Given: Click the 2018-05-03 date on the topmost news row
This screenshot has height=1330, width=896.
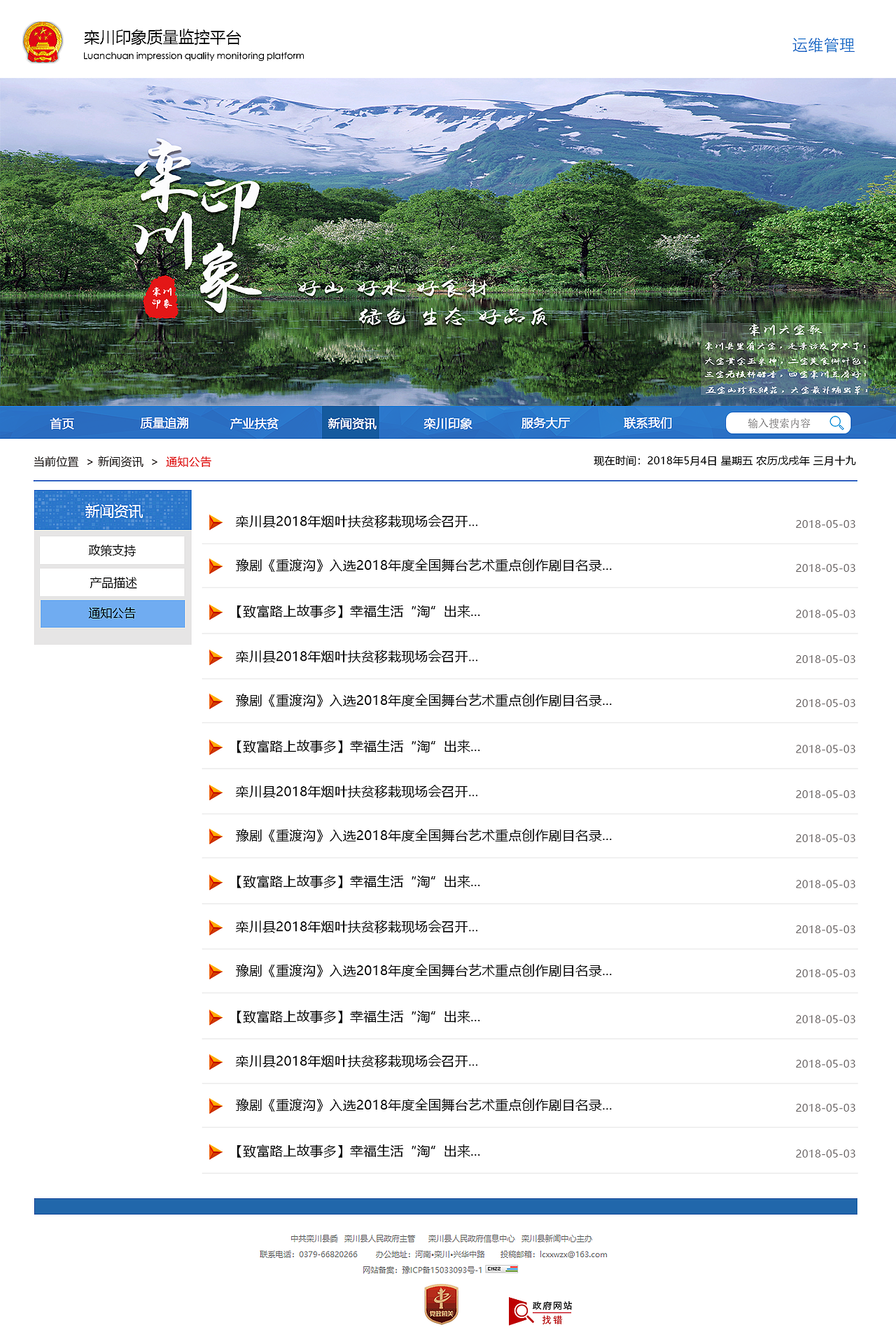Looking at the screenshot, I should [x=825, y=524].
